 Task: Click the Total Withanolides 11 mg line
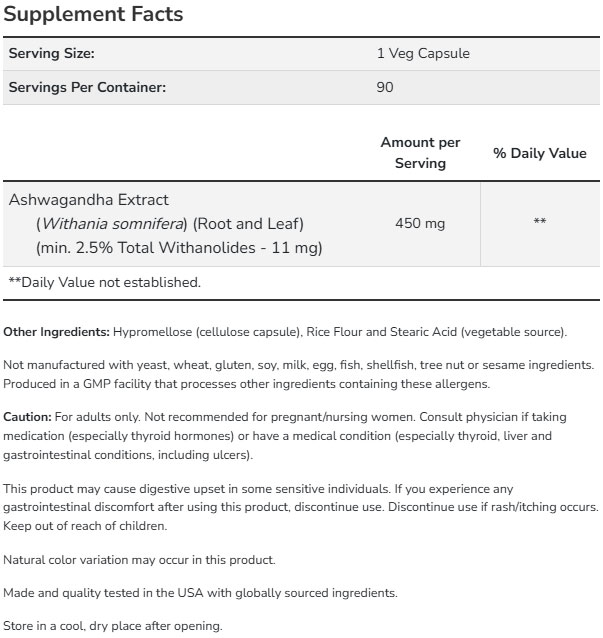[x=178, y=246]
